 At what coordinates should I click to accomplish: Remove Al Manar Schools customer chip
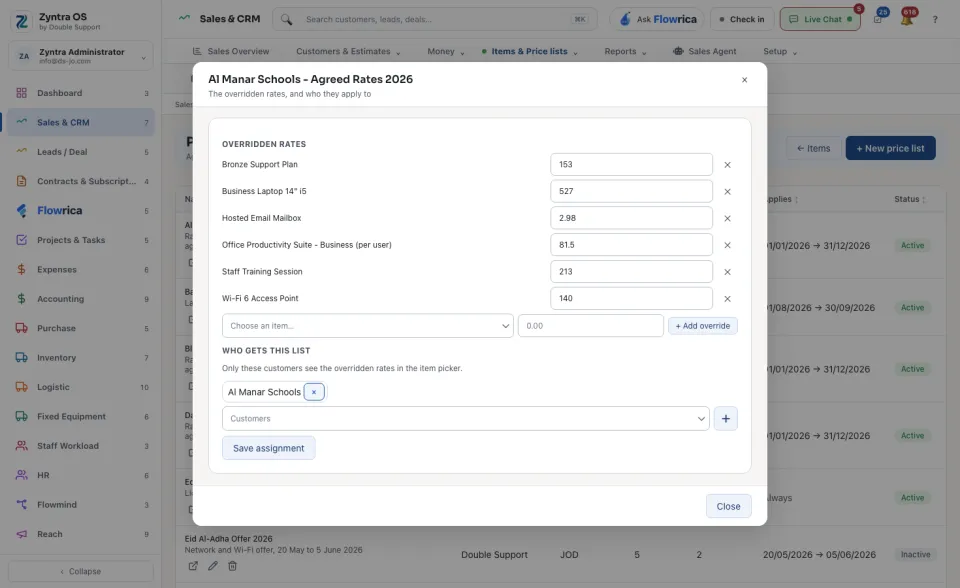[x=314, y=392]
